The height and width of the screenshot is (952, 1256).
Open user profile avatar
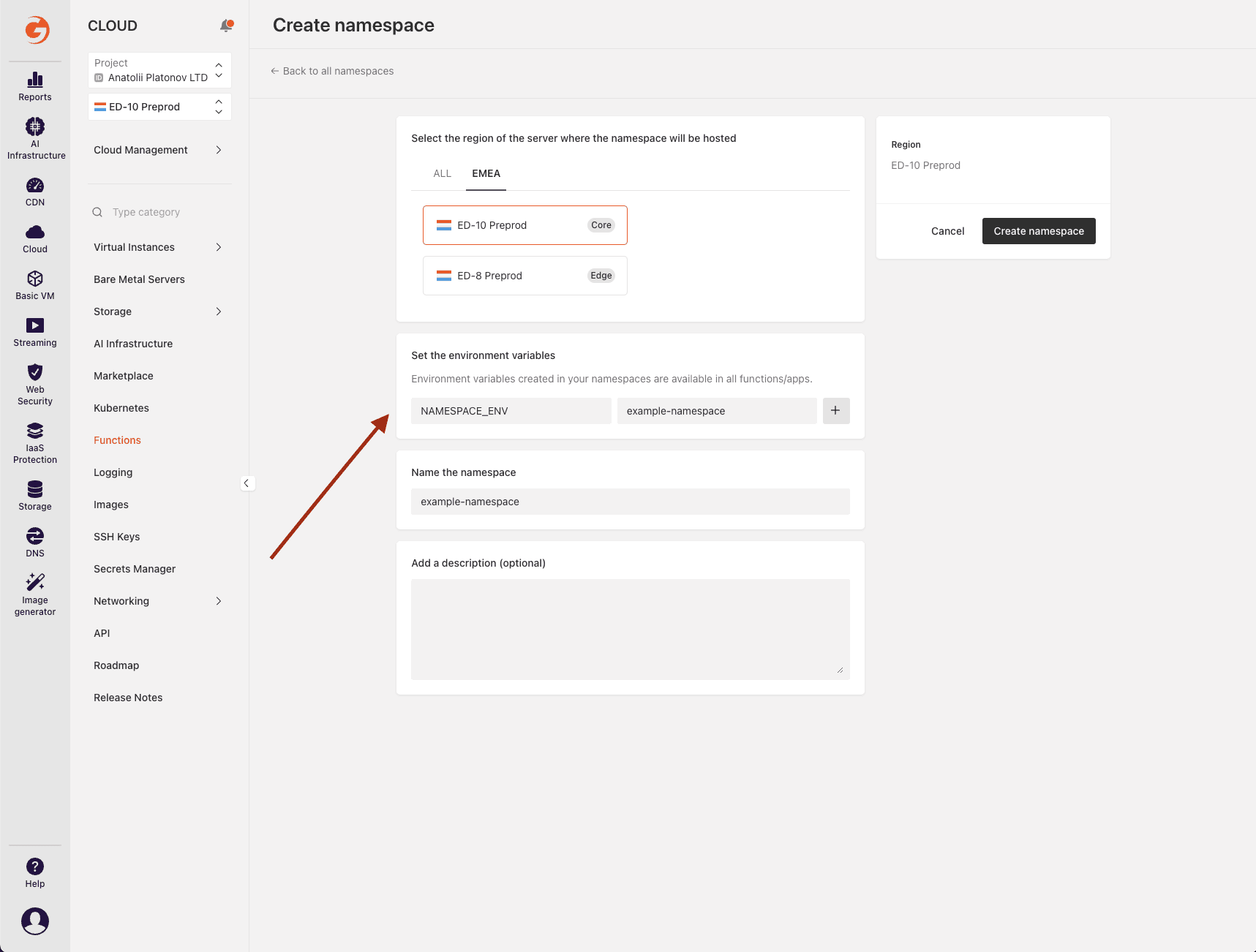click(35, 921)
